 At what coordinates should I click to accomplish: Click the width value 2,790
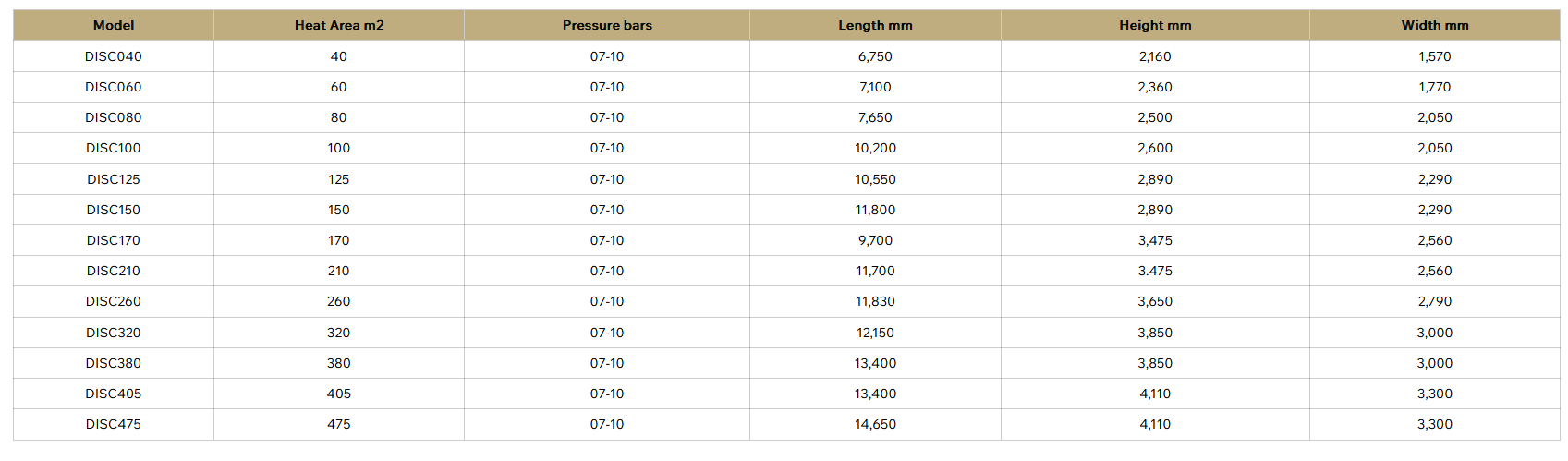pyautogui.click(x=1434, y=301)
